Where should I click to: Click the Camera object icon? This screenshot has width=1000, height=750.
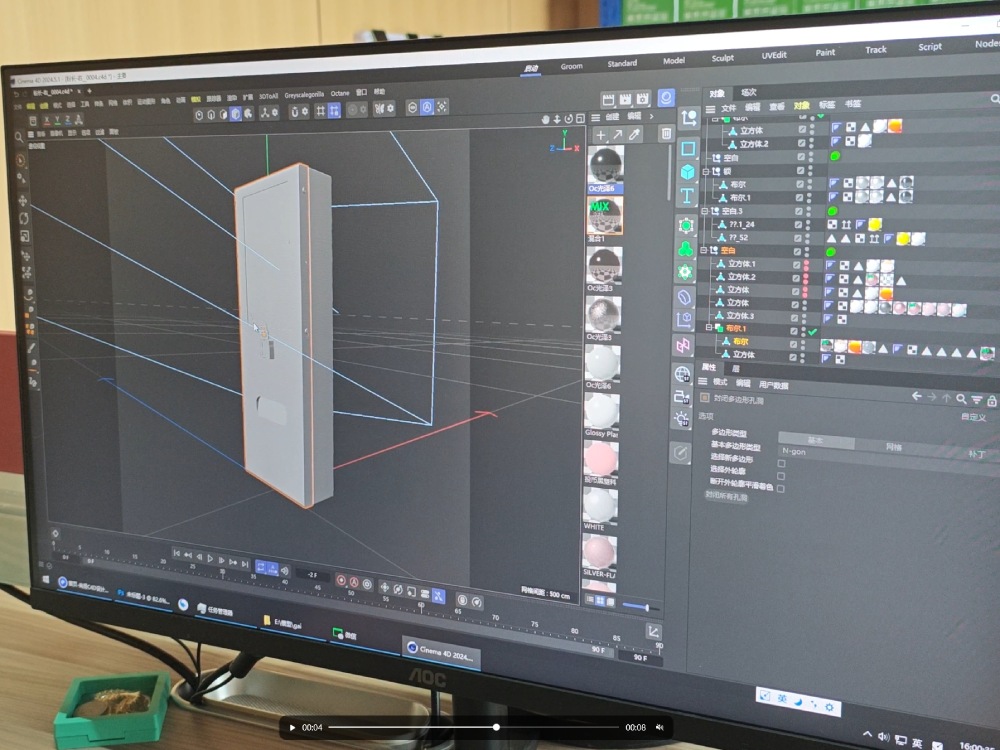point(682,397)
